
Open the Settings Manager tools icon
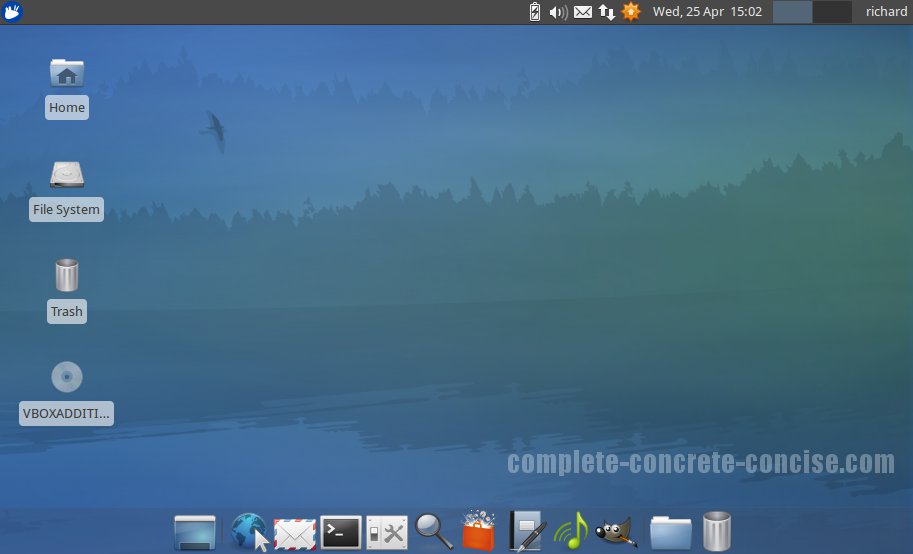[x=387, y=532]
